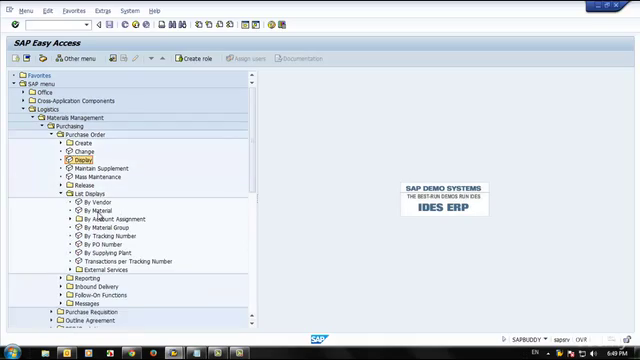Click the Generate Shortcut icon
The image size is (640, 360).
pos(256,25)
